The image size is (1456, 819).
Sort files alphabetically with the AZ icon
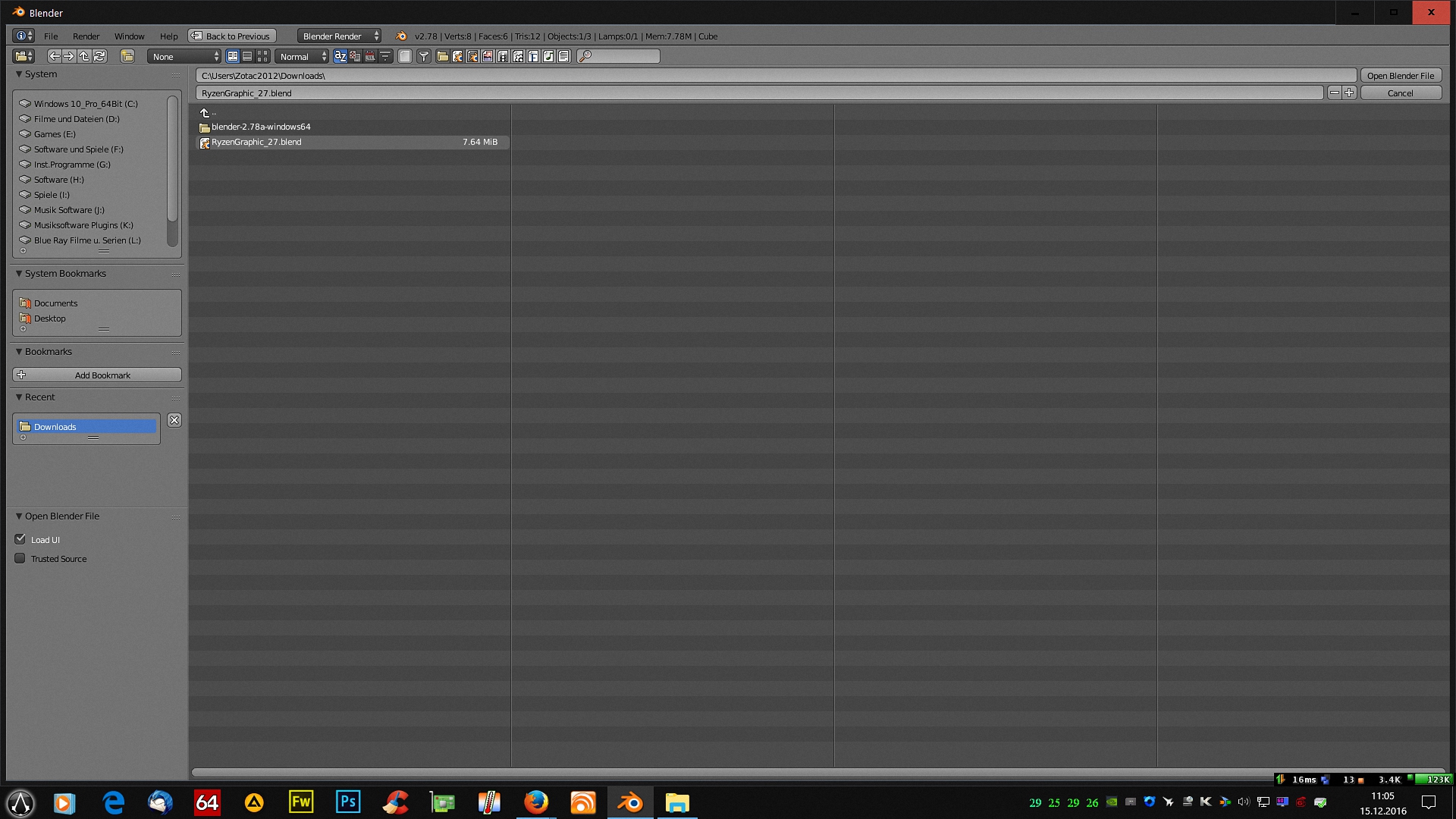(340, 56)
